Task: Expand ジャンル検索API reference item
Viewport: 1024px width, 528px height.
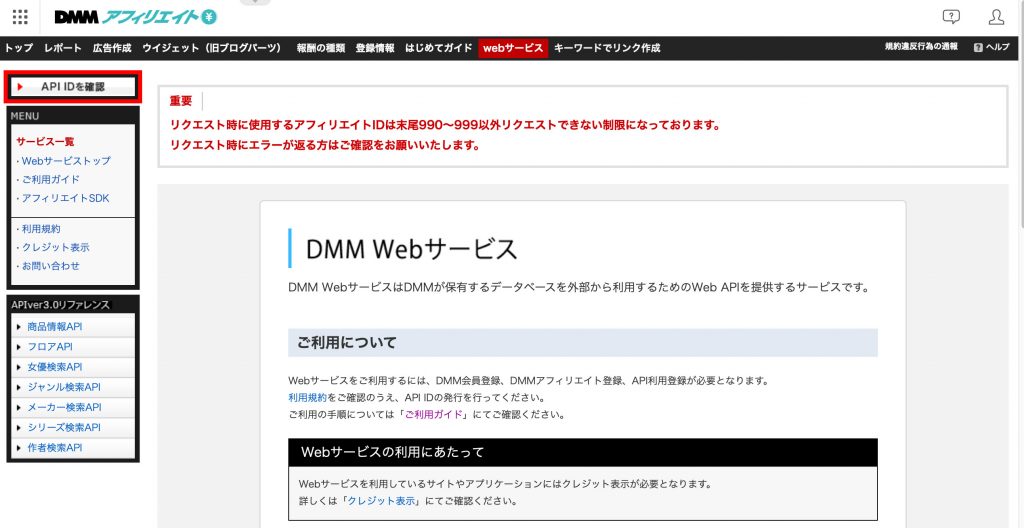Action: pyautogui.click(x=73, y=387)
